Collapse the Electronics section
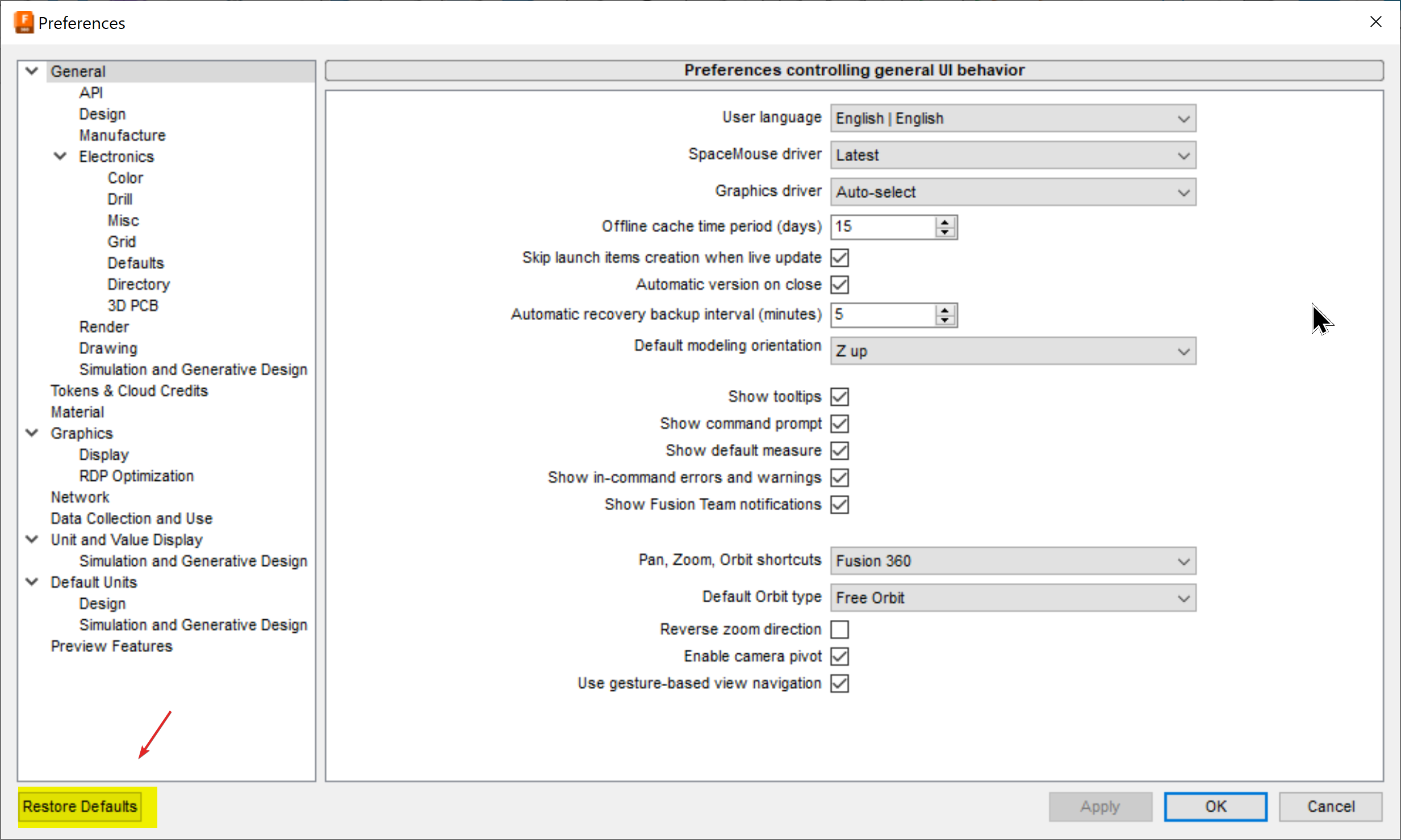This screenshot has width=1401, height=840. (60, 156)
